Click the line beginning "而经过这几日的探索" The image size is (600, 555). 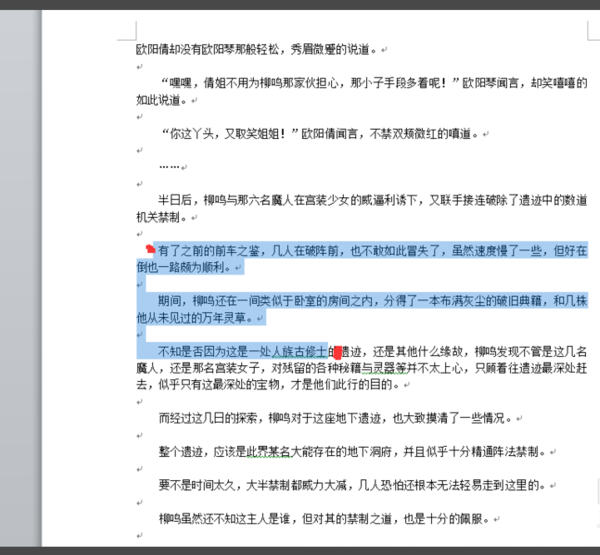click(337, 418)
